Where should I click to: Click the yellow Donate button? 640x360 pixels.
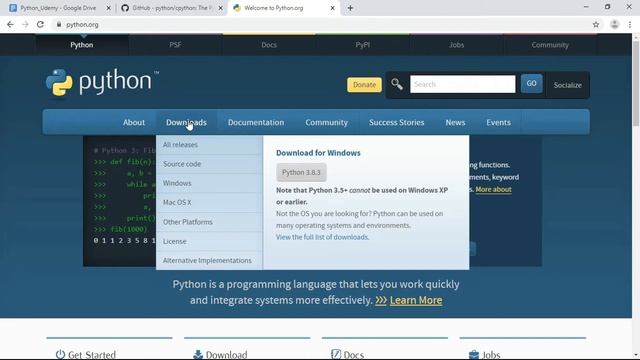tap(364, 84)
